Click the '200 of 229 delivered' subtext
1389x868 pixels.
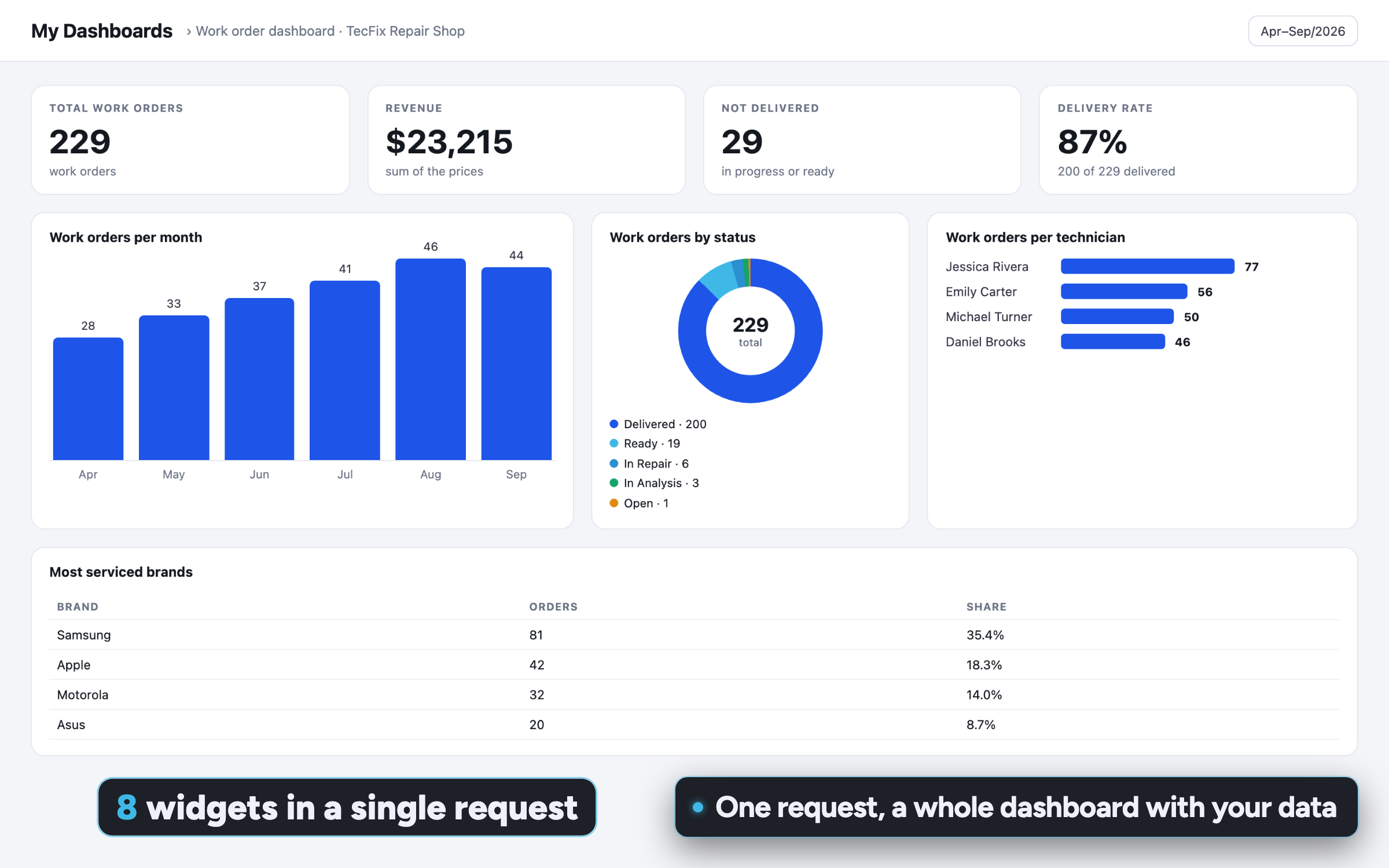(x=1116, y=171)
